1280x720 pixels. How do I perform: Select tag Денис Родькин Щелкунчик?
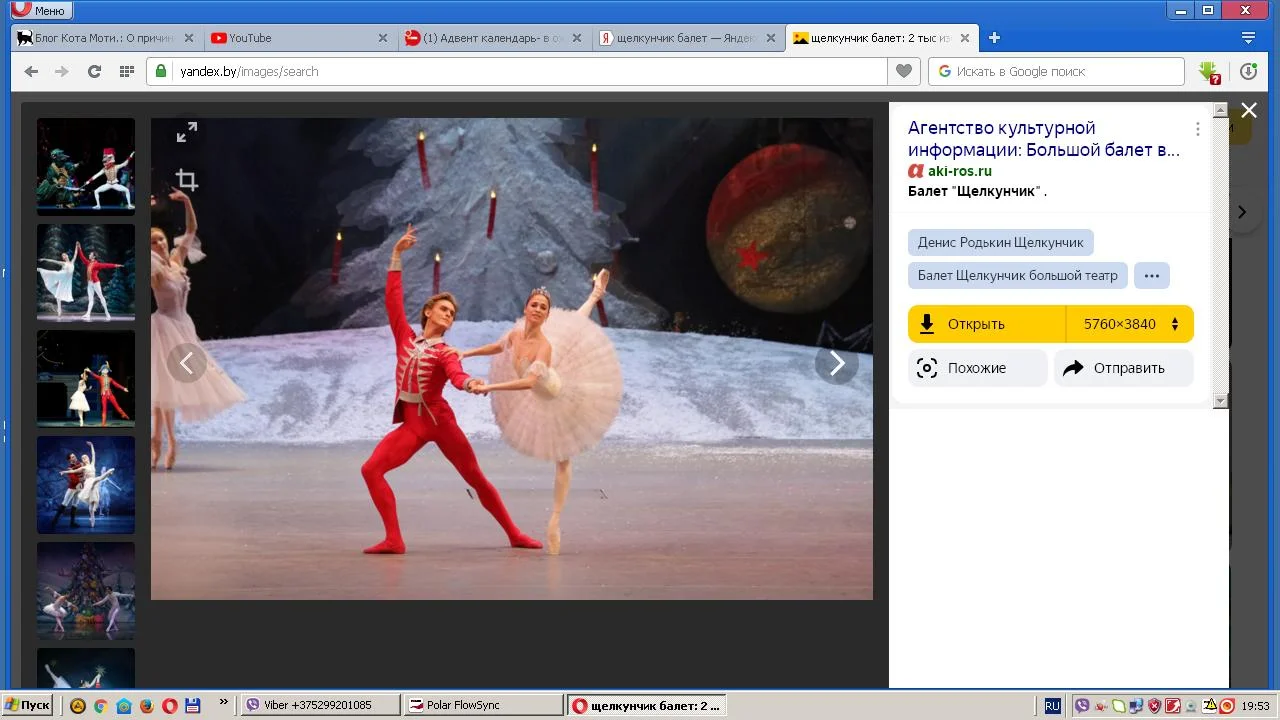click(x=1000, y=242)
